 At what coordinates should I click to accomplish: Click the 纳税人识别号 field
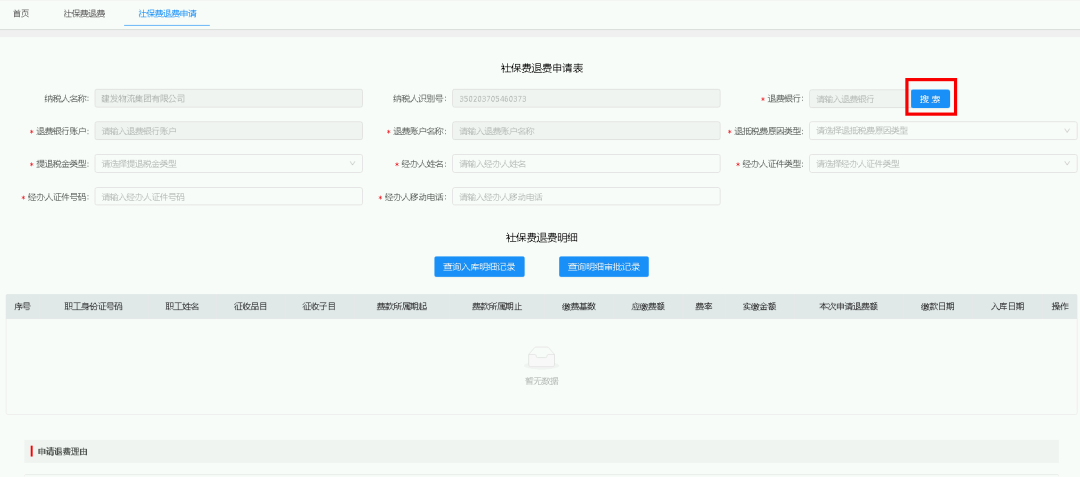click(x=586, y=98)
